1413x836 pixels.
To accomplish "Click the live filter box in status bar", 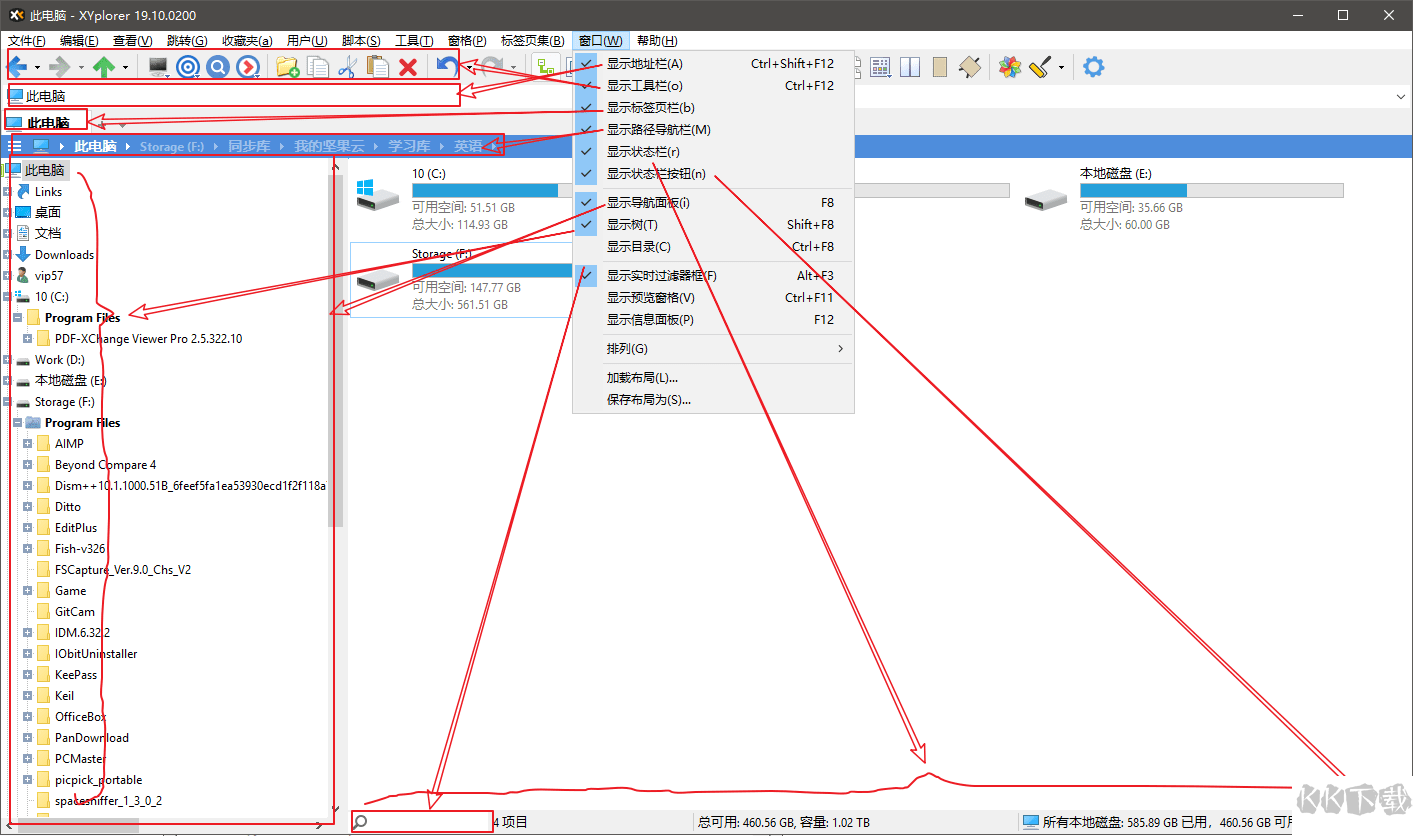I will pos(423,822).
